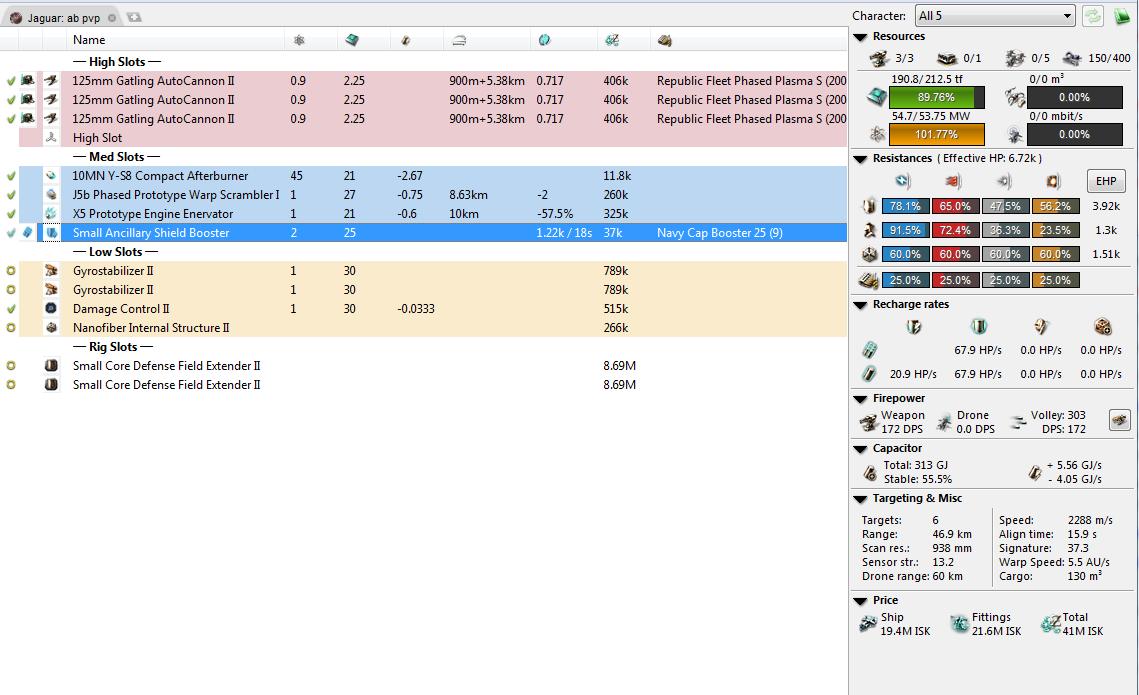Click the EM resistance column icon
Screen dimensions: 1139x695
(903, 181)
